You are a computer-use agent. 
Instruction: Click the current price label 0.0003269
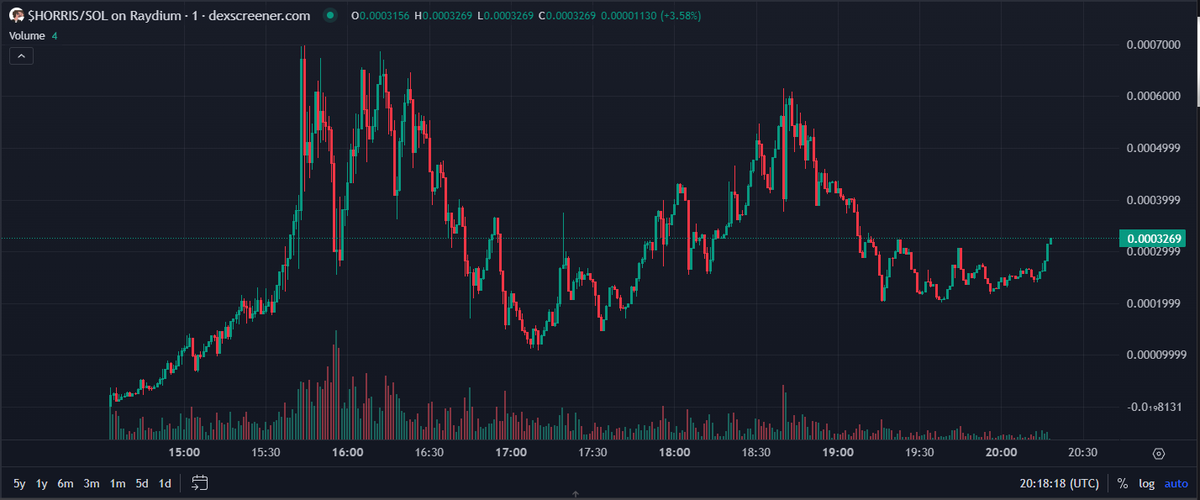[1155, 238]
